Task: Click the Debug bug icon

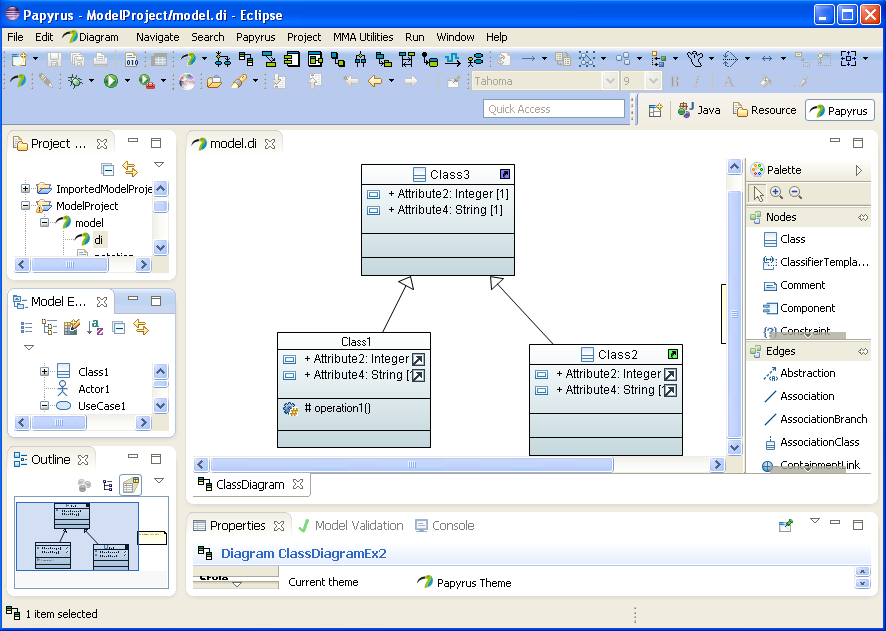Action: tap(75, 81)
